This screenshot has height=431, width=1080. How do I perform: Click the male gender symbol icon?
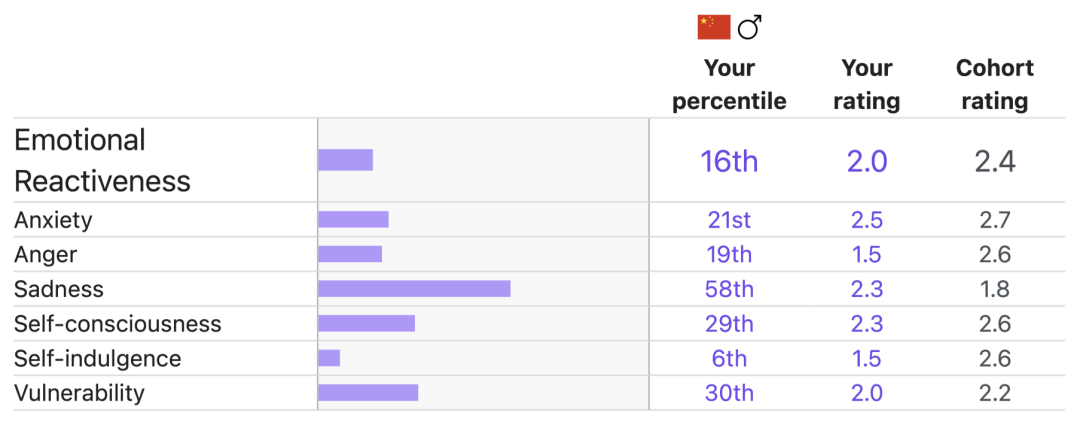point(750,28)
